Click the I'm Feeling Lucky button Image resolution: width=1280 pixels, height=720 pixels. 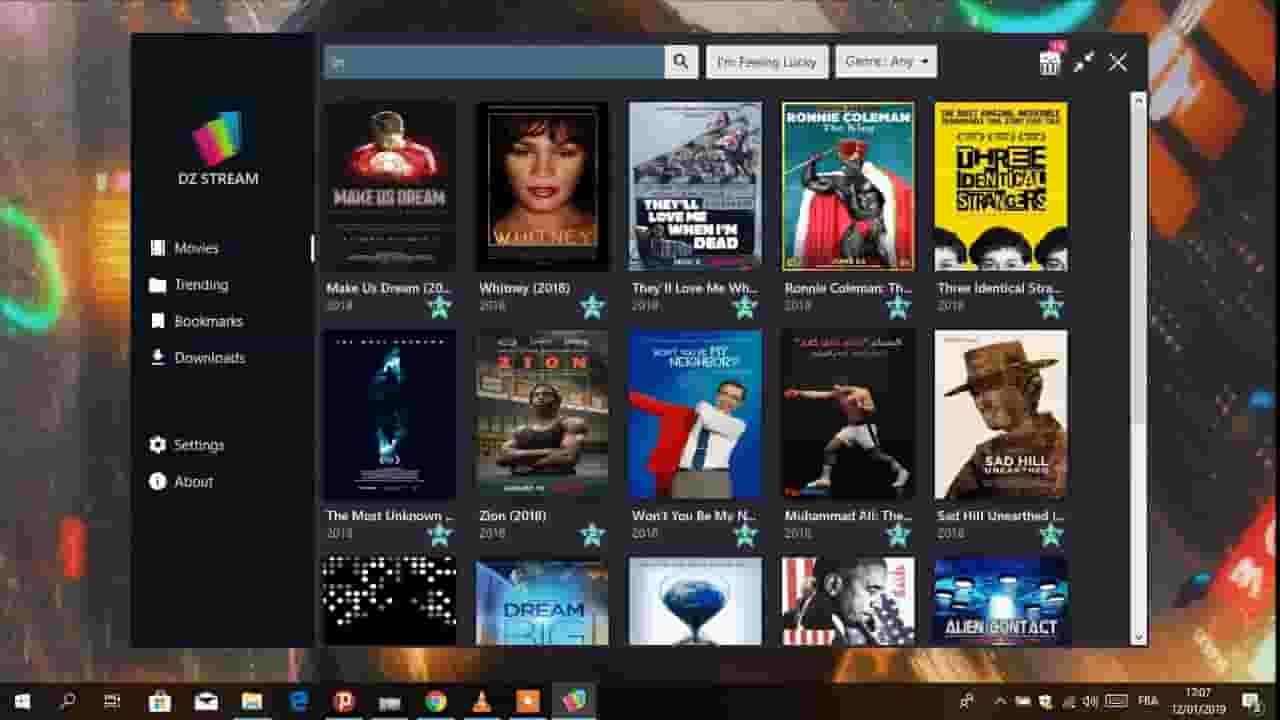767,62
